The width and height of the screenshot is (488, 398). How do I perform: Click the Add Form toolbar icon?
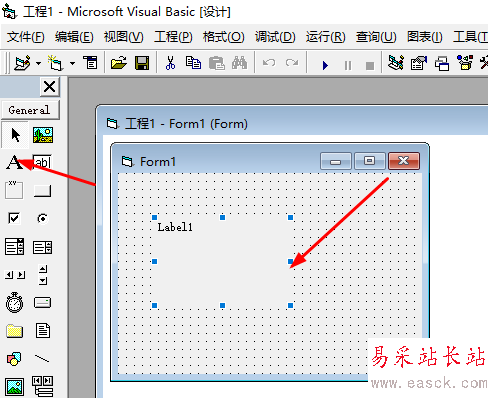[55, 63]
